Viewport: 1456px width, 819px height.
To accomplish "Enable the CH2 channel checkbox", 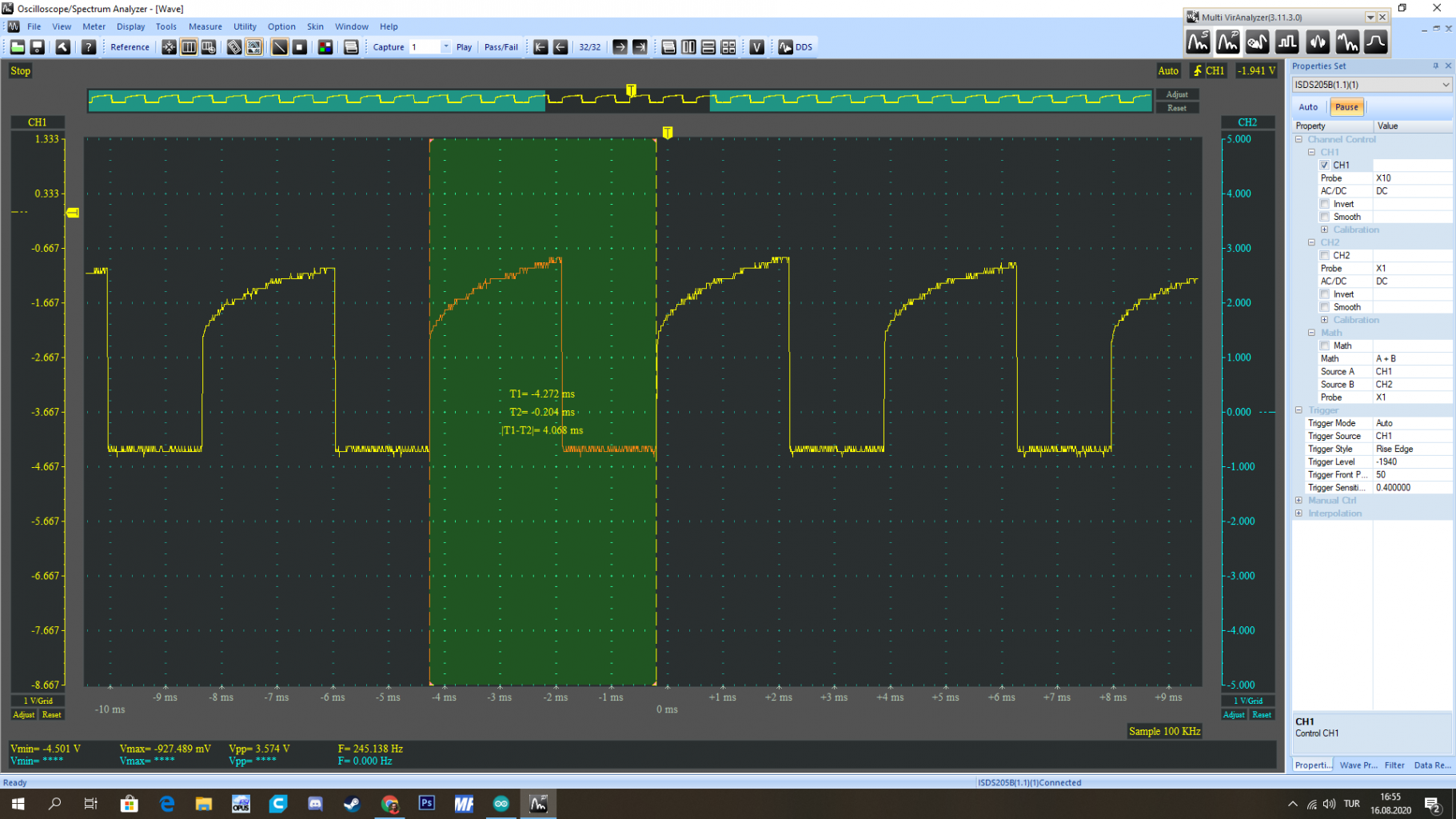I will pos(1325,255).
